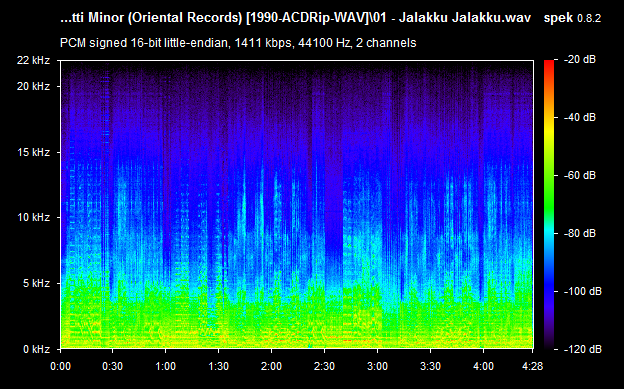Click the 20 kHz frequency axis label
624x389 pixels.
coord(33,86)
